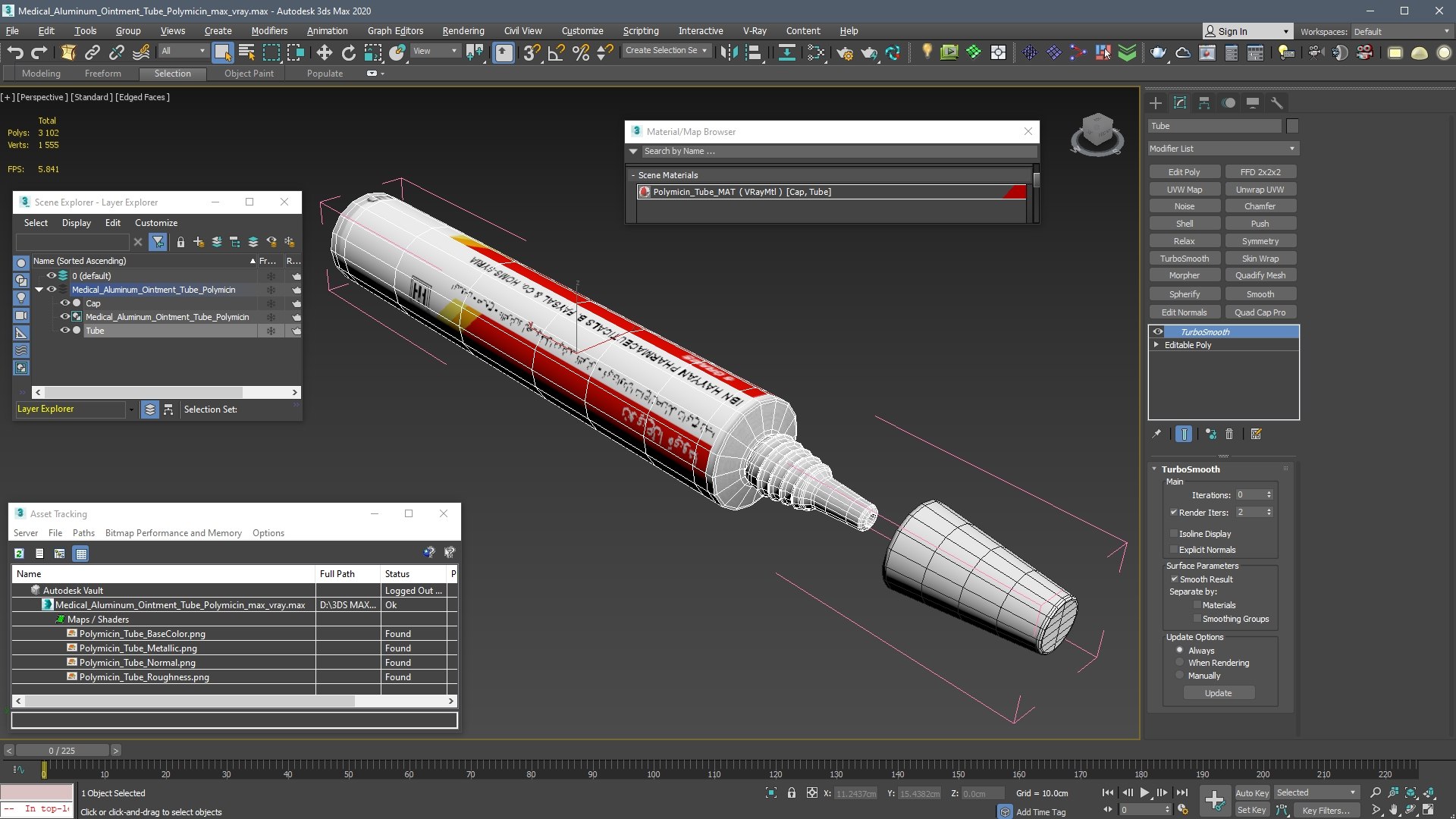Open the Utilities wrench panel tab
The image size is (1456, 819).
[x=1277, y=103]
